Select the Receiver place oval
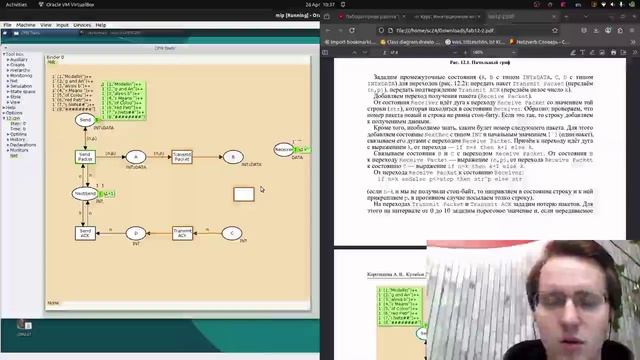The height and width of the screenshot is (360, 640). coord(284,149)
